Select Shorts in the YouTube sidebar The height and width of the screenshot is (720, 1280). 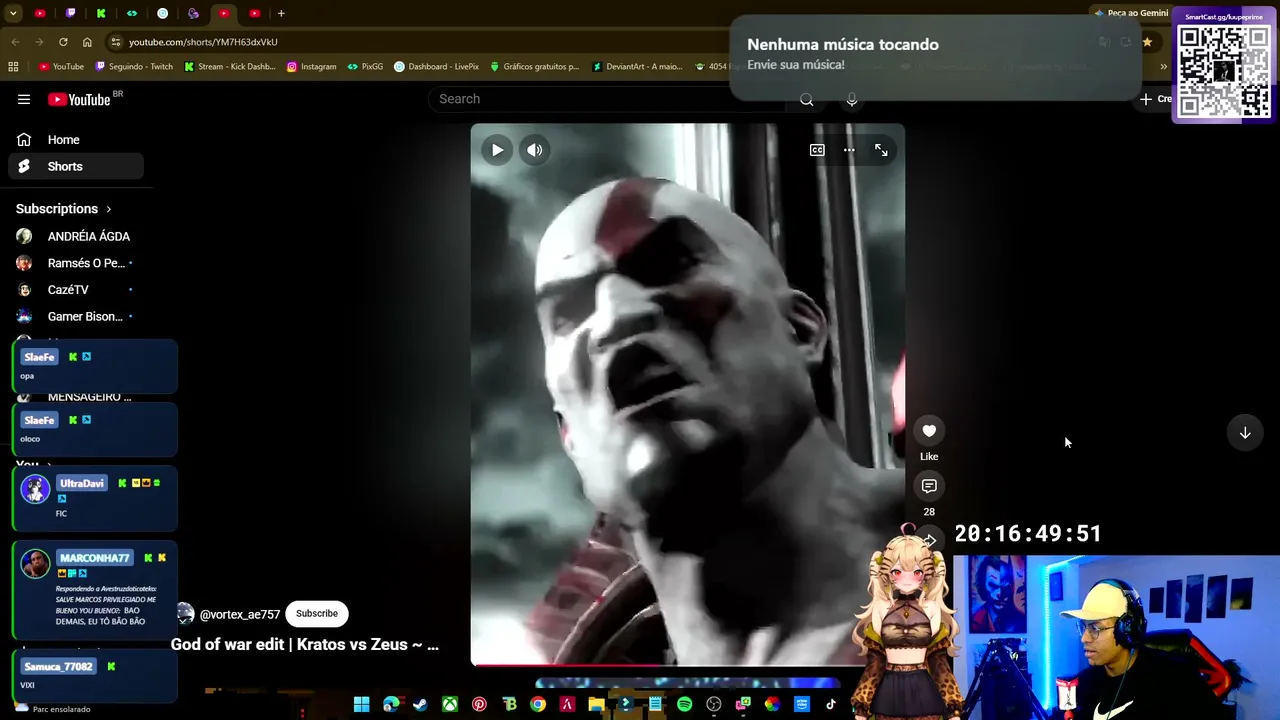point(76,166)
